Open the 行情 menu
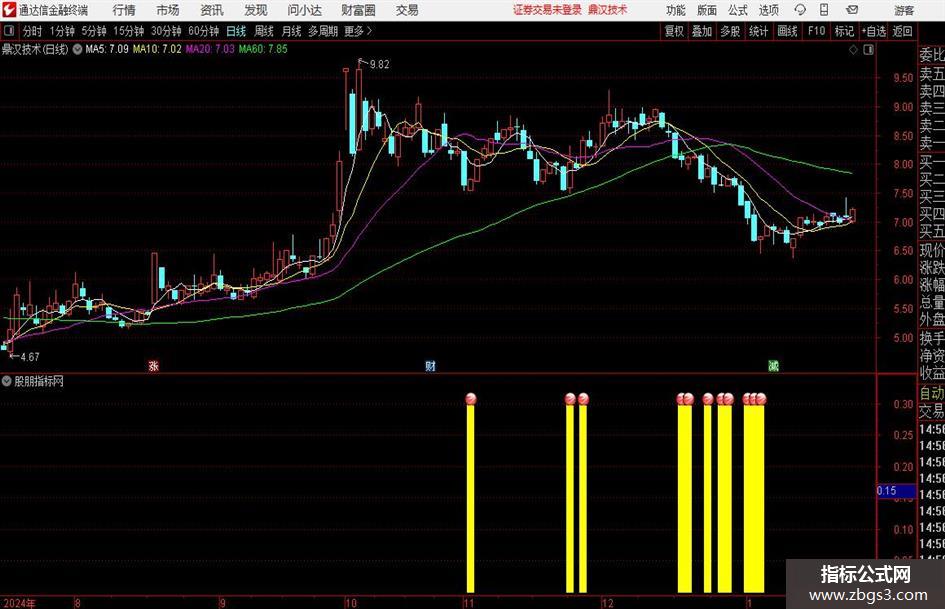Image resolution: width=945 pixels, height=609 pixels. 124,10
